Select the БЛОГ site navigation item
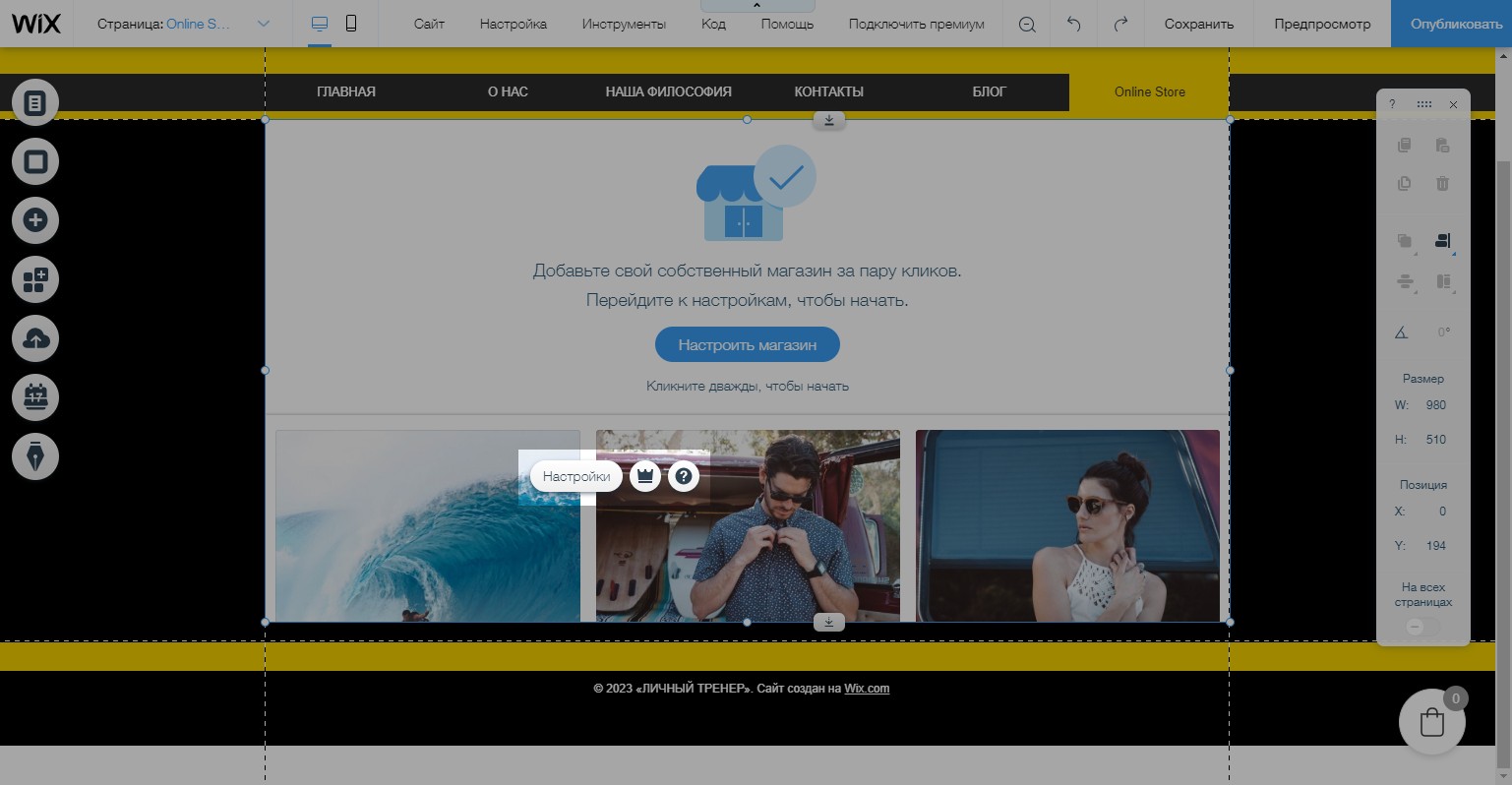This screenshot has width=1512, height=785. (x=990, y=91)
